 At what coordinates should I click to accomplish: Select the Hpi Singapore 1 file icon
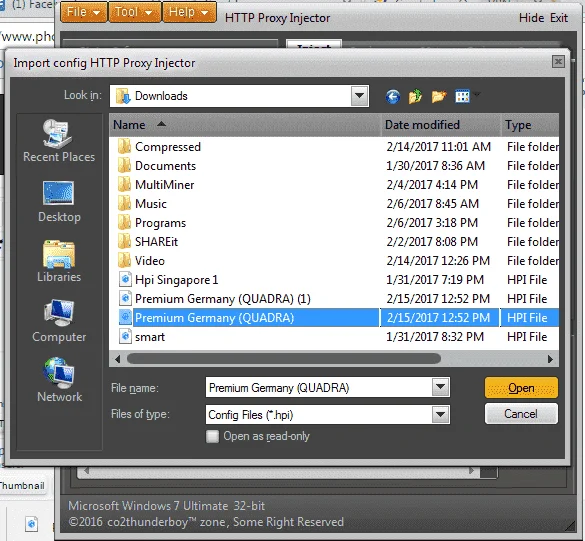point(125,279)
